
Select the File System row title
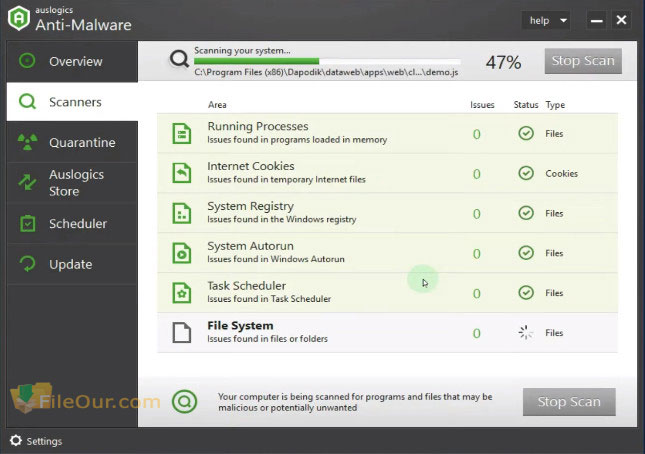240,326
